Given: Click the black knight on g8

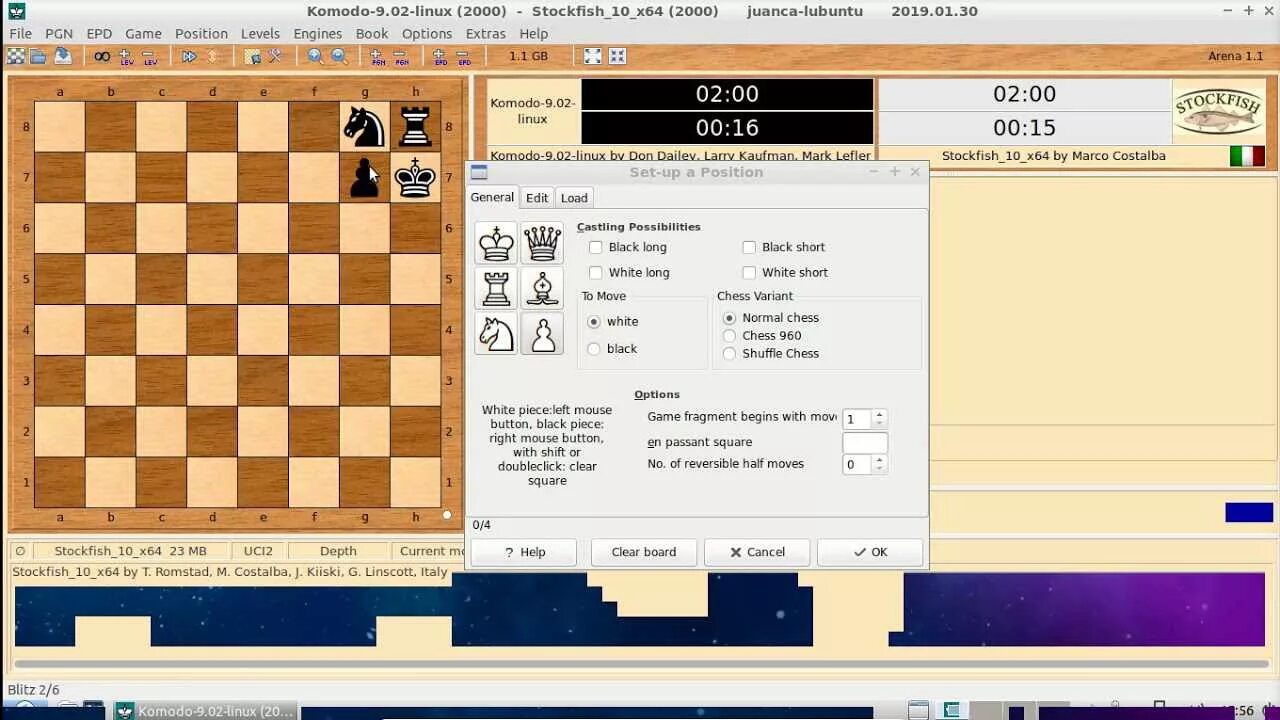Looking at the screenshot, I should click(x=364, y=127).
